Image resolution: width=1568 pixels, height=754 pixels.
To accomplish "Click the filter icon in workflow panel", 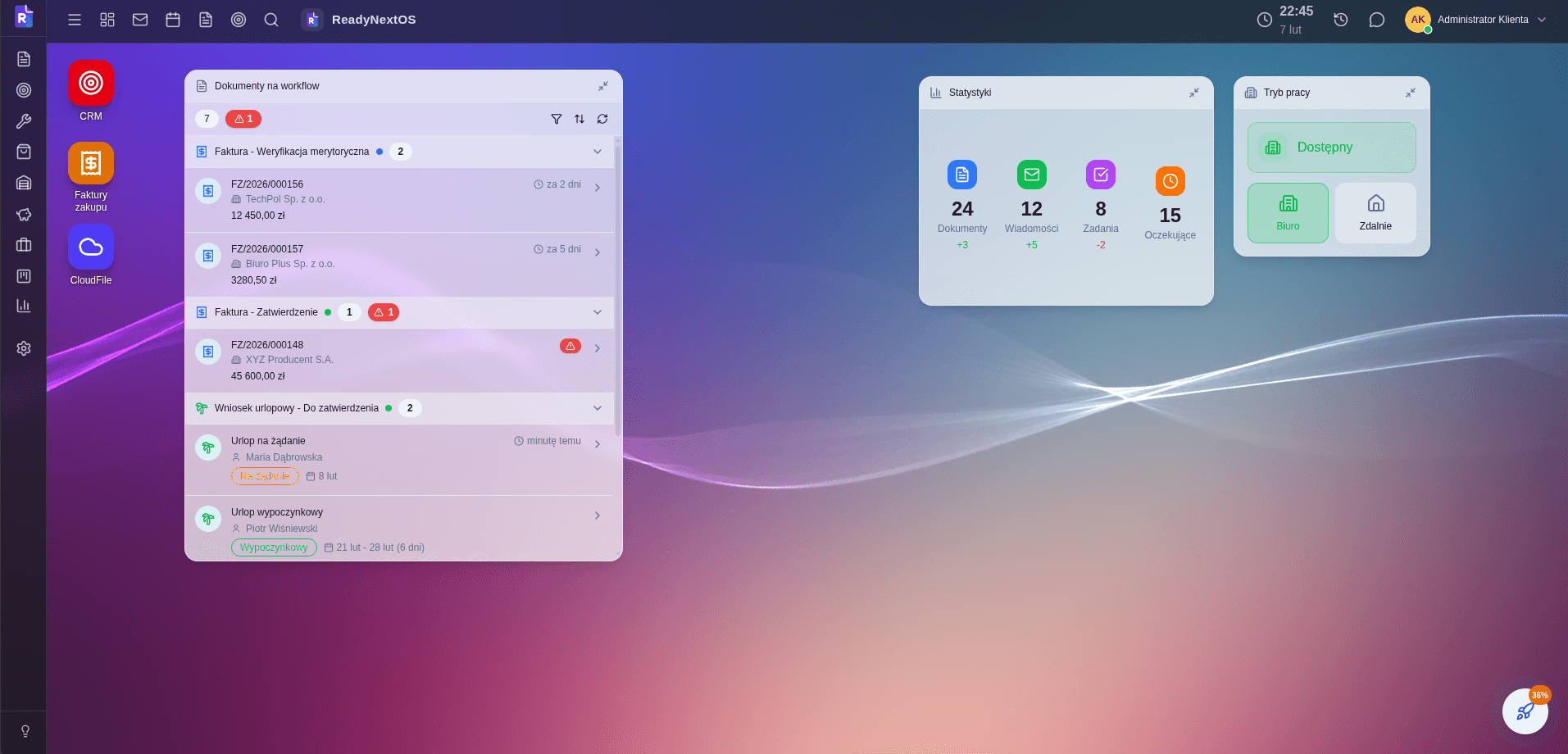I will [557, 119].
